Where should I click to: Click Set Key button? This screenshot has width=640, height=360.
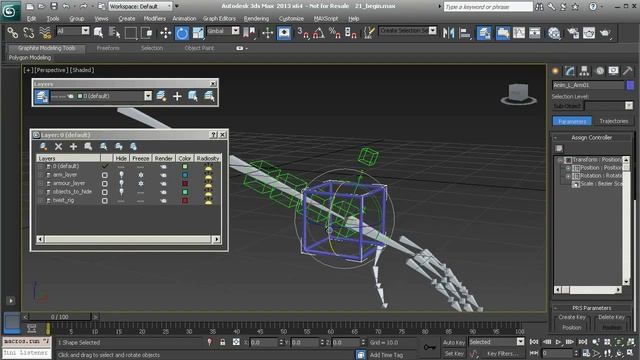[454, 353]
